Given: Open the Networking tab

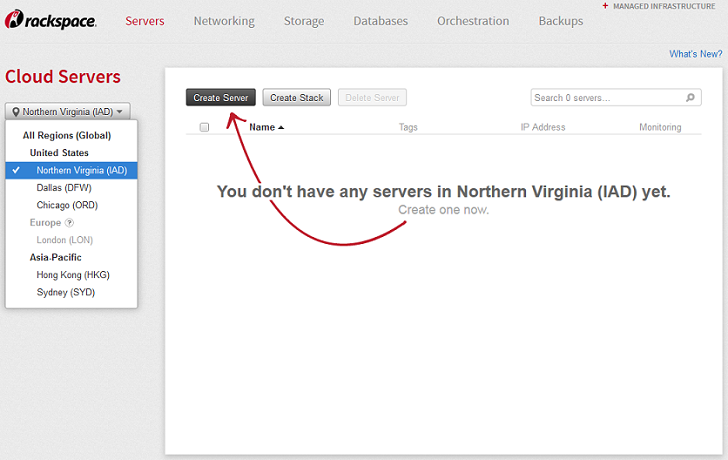Looking at the screenshot, I should coord(224,21).
